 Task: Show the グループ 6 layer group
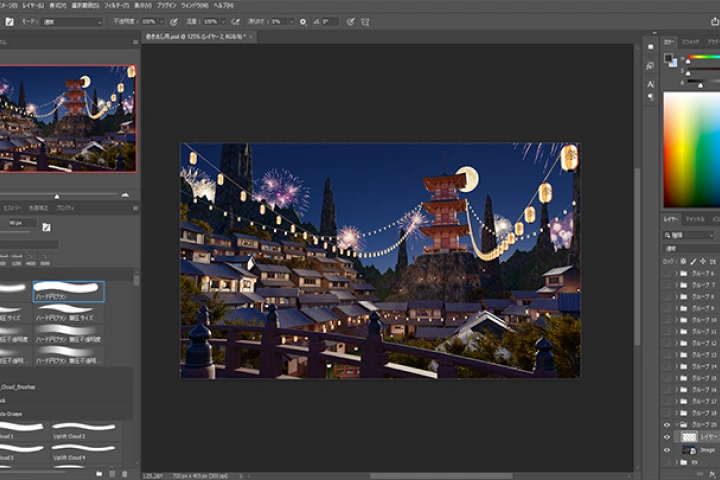(667, 273)
